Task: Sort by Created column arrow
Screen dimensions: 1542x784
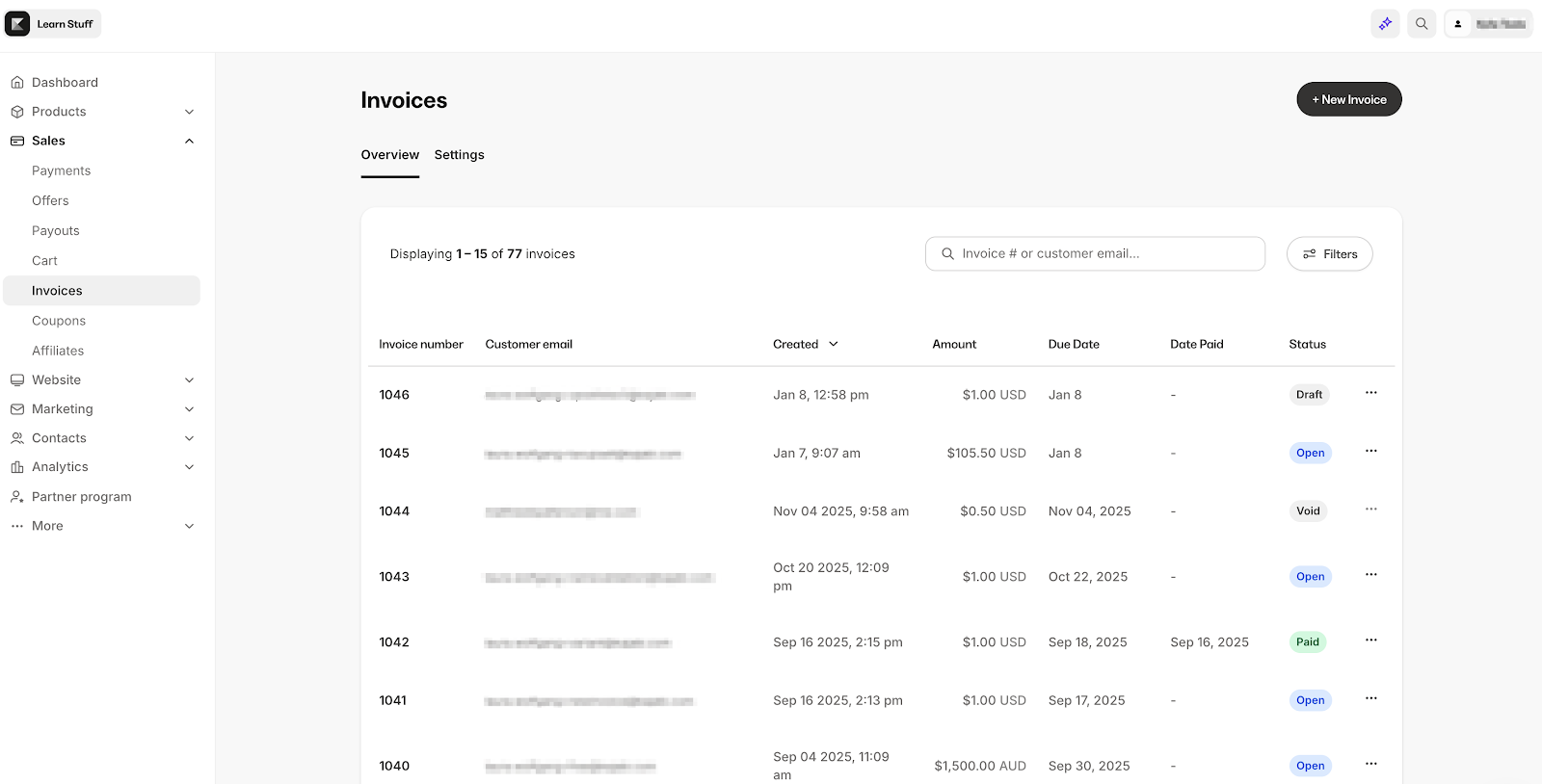Action: [x=834, y=344]
